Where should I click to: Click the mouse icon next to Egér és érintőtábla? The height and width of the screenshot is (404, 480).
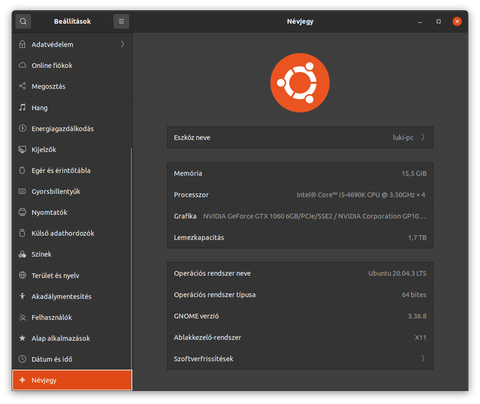22,170
